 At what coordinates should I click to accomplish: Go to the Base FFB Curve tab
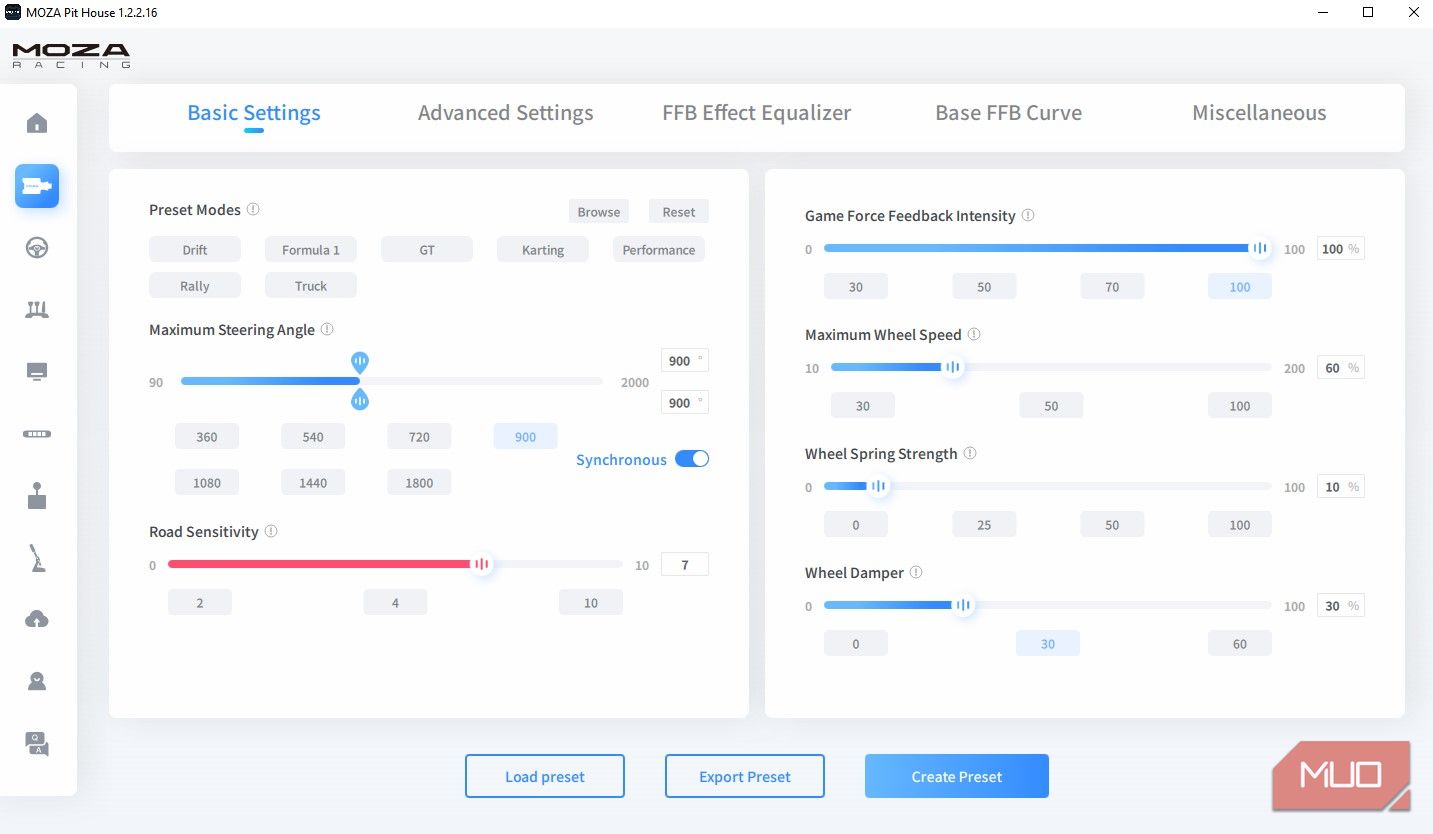[x=1008, y=113]
